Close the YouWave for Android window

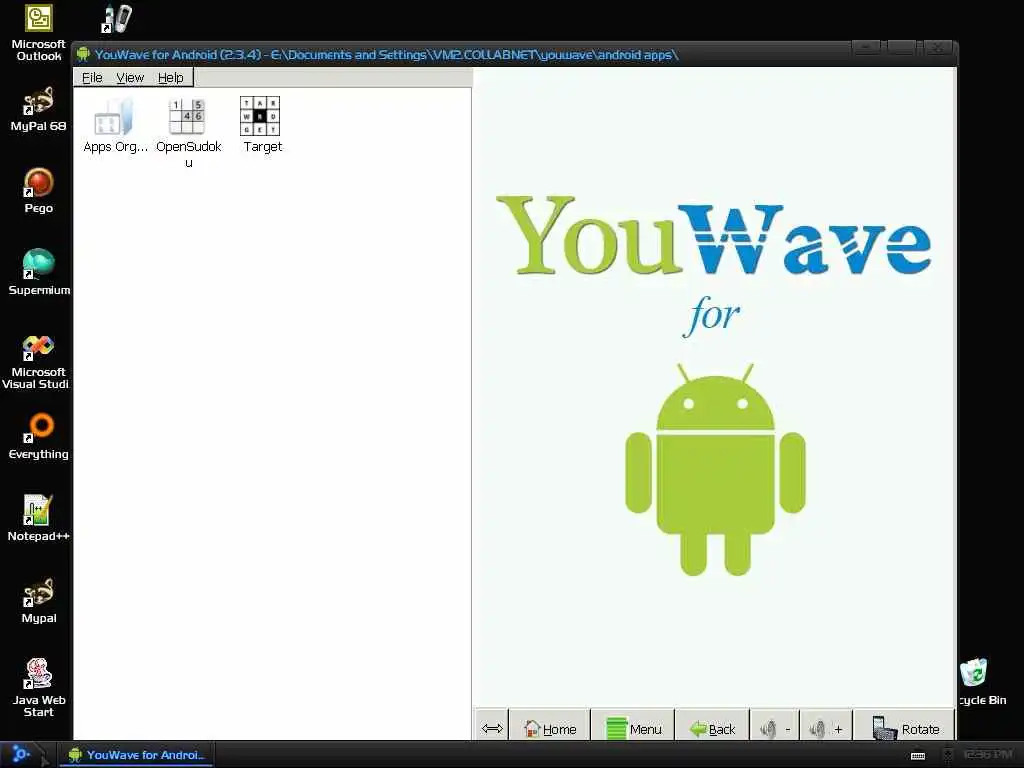point(938,48)
